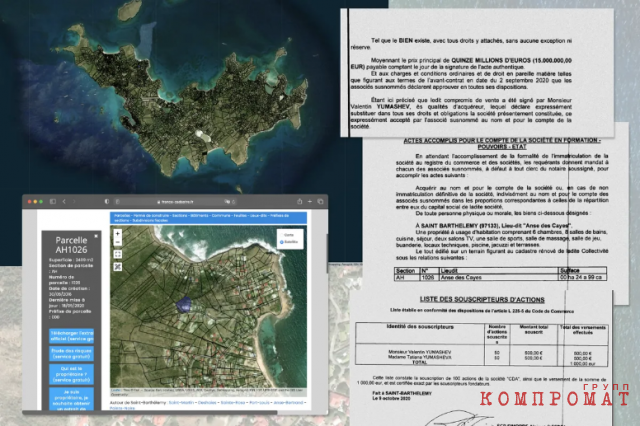
Task: Toggle fullscreen for the parcel map
Action: coord(118,254)
